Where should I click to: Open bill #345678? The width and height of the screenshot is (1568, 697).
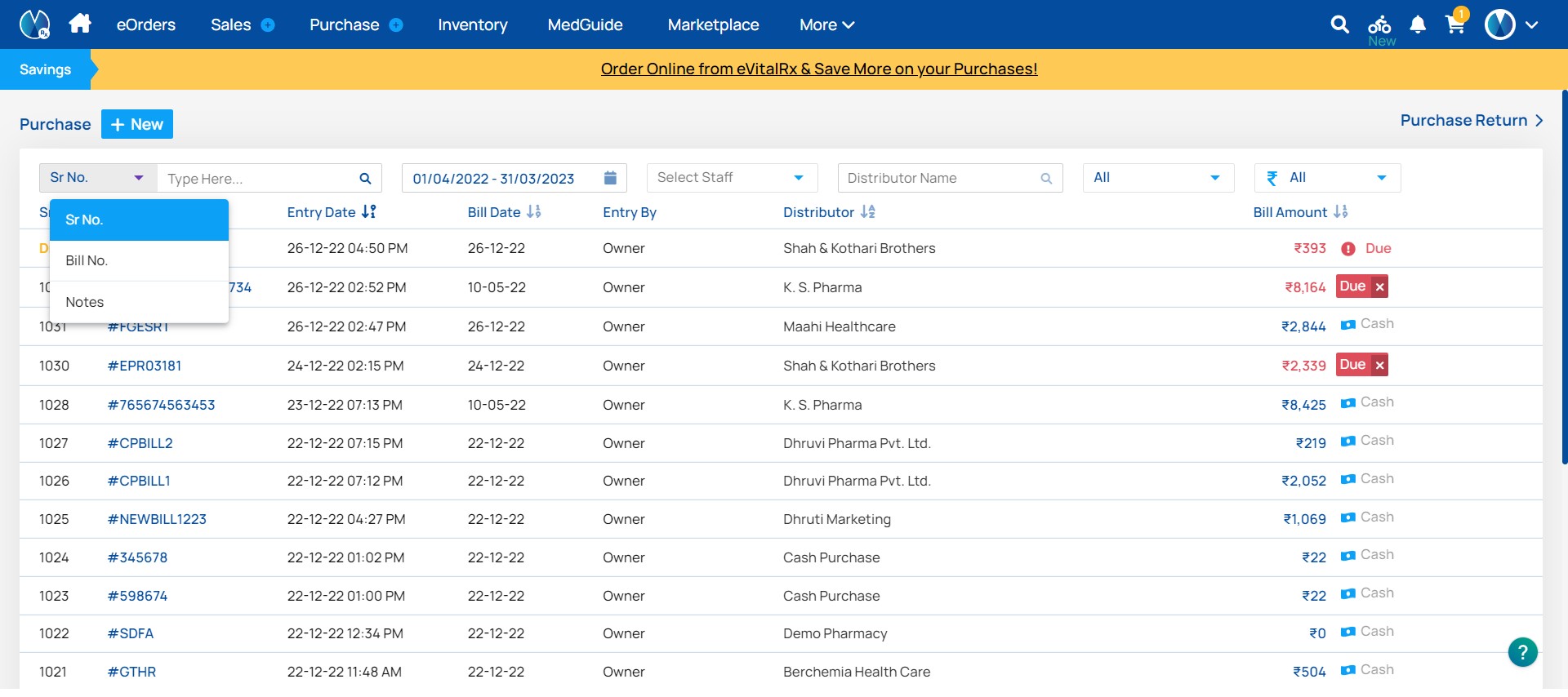138,557
